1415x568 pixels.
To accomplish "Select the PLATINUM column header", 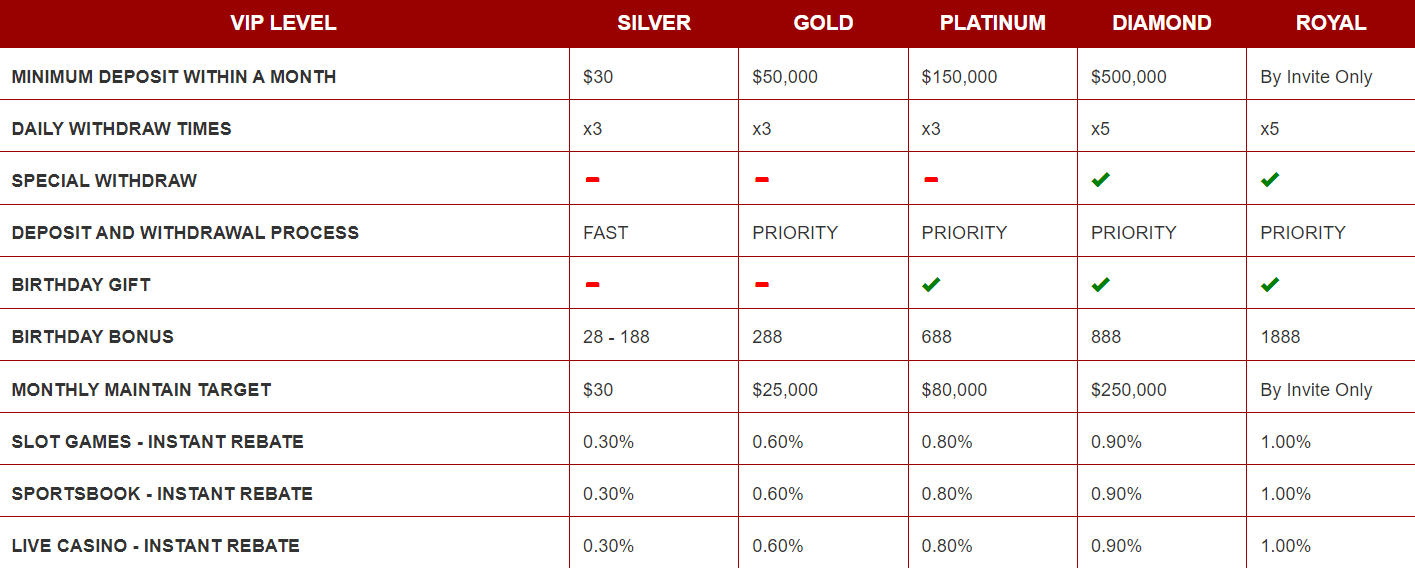I will coord(992,23).
